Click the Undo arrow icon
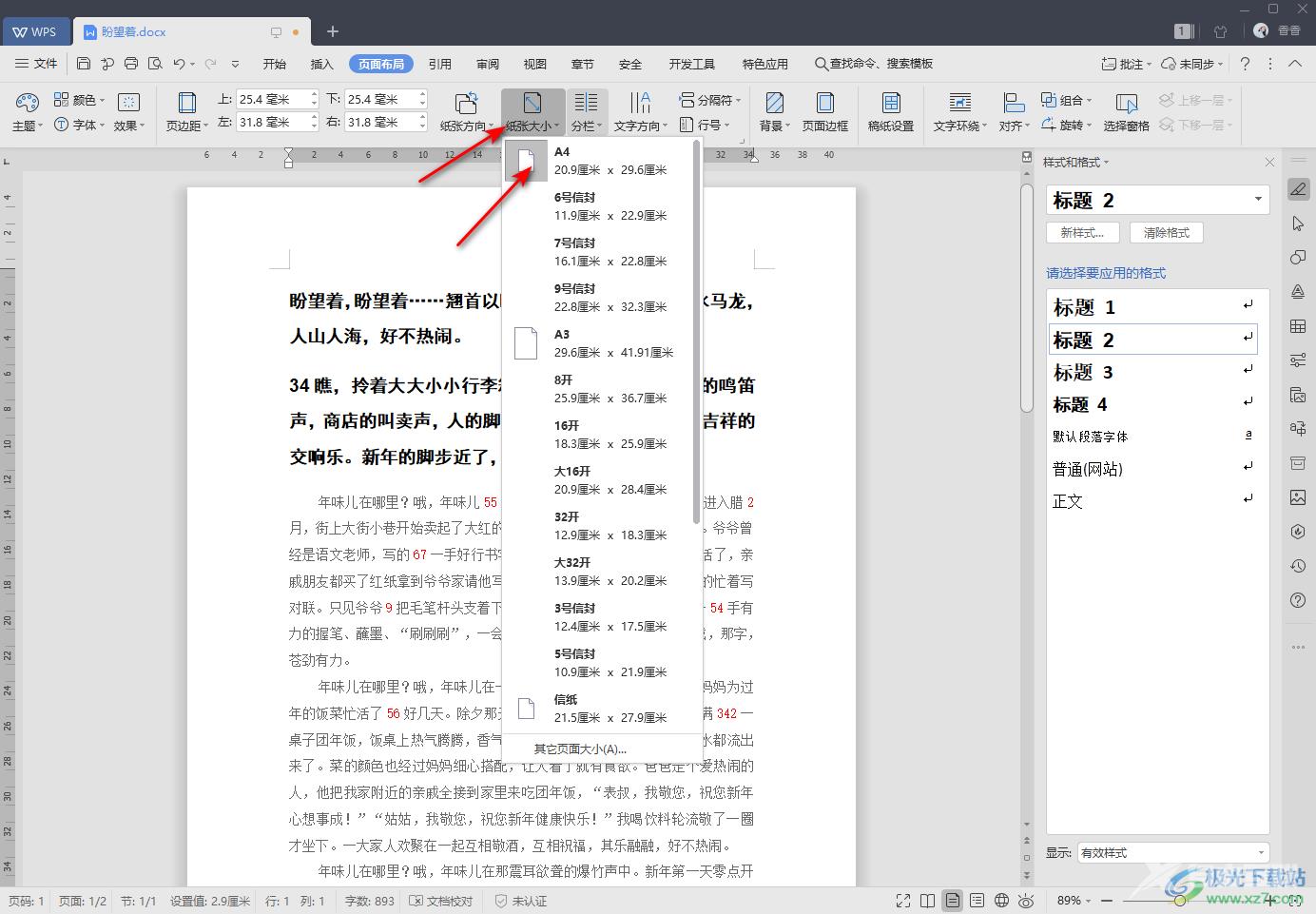 179,64
